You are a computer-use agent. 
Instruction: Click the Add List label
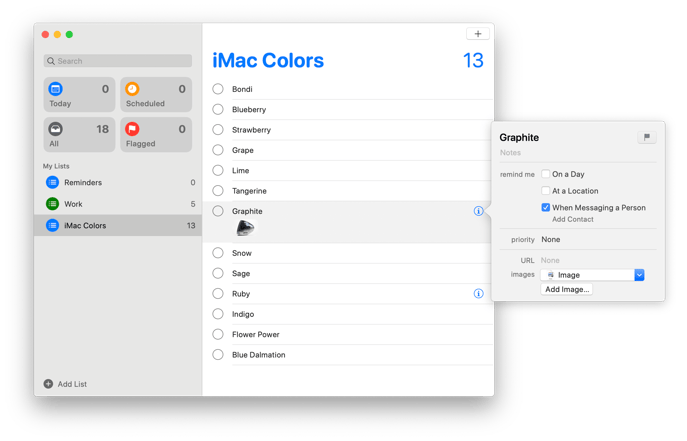[72, 384]
